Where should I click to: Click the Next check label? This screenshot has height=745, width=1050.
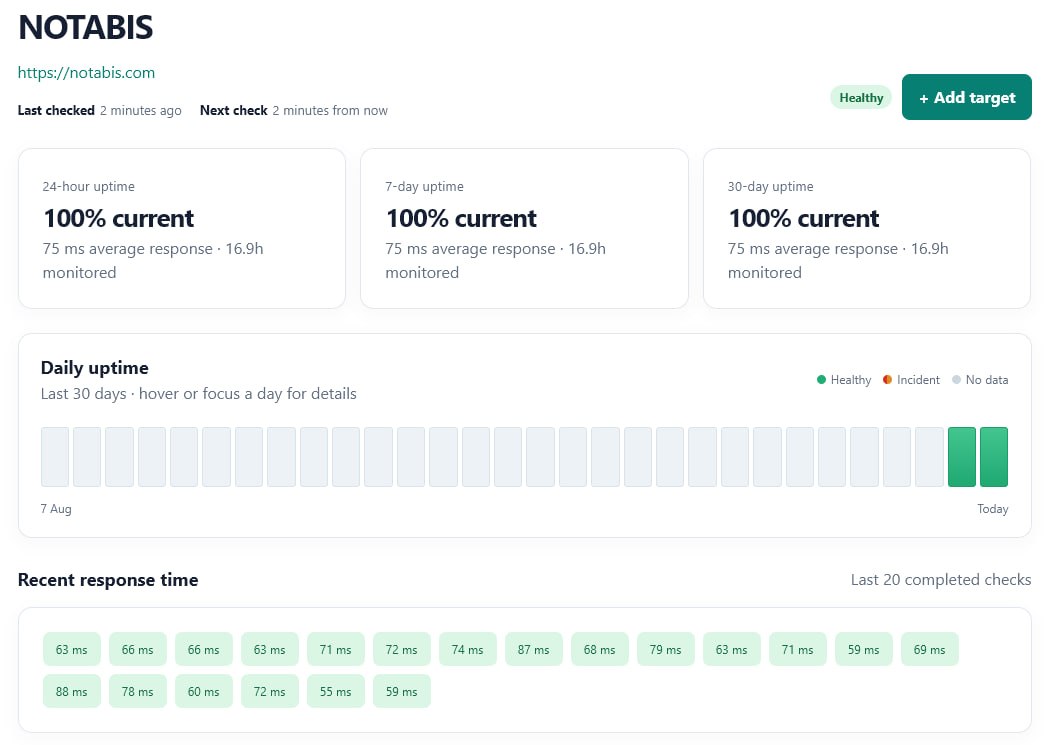tap(234, 110)
